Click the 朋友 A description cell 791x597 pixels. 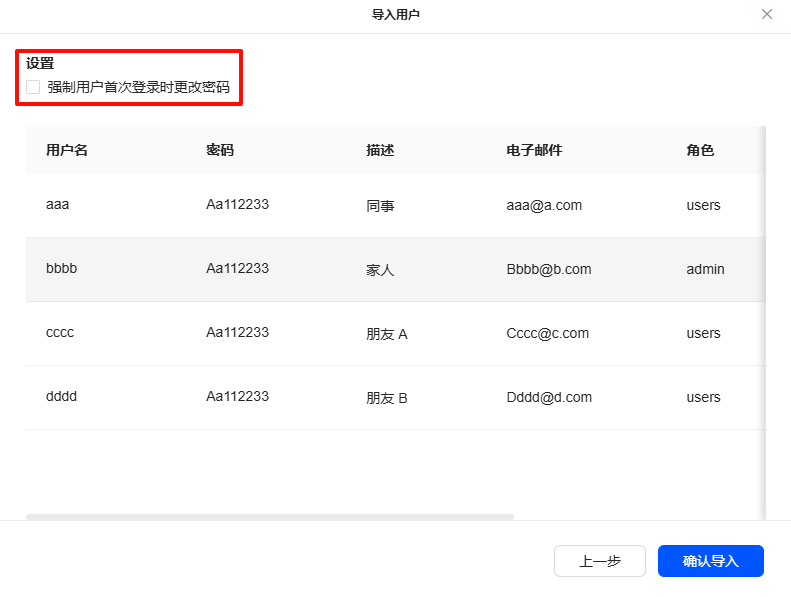[x=387, y=334]
